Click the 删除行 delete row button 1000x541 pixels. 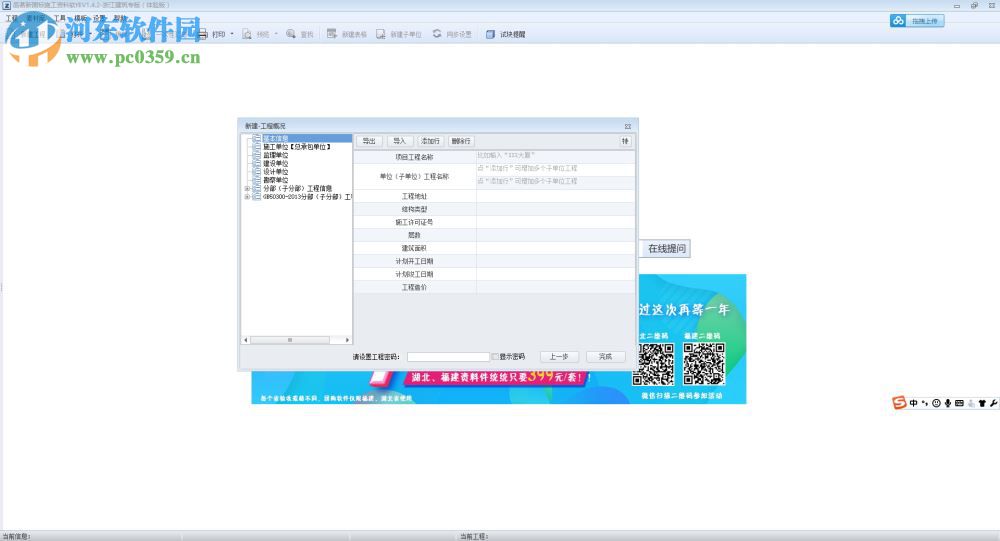pos(460,141)
